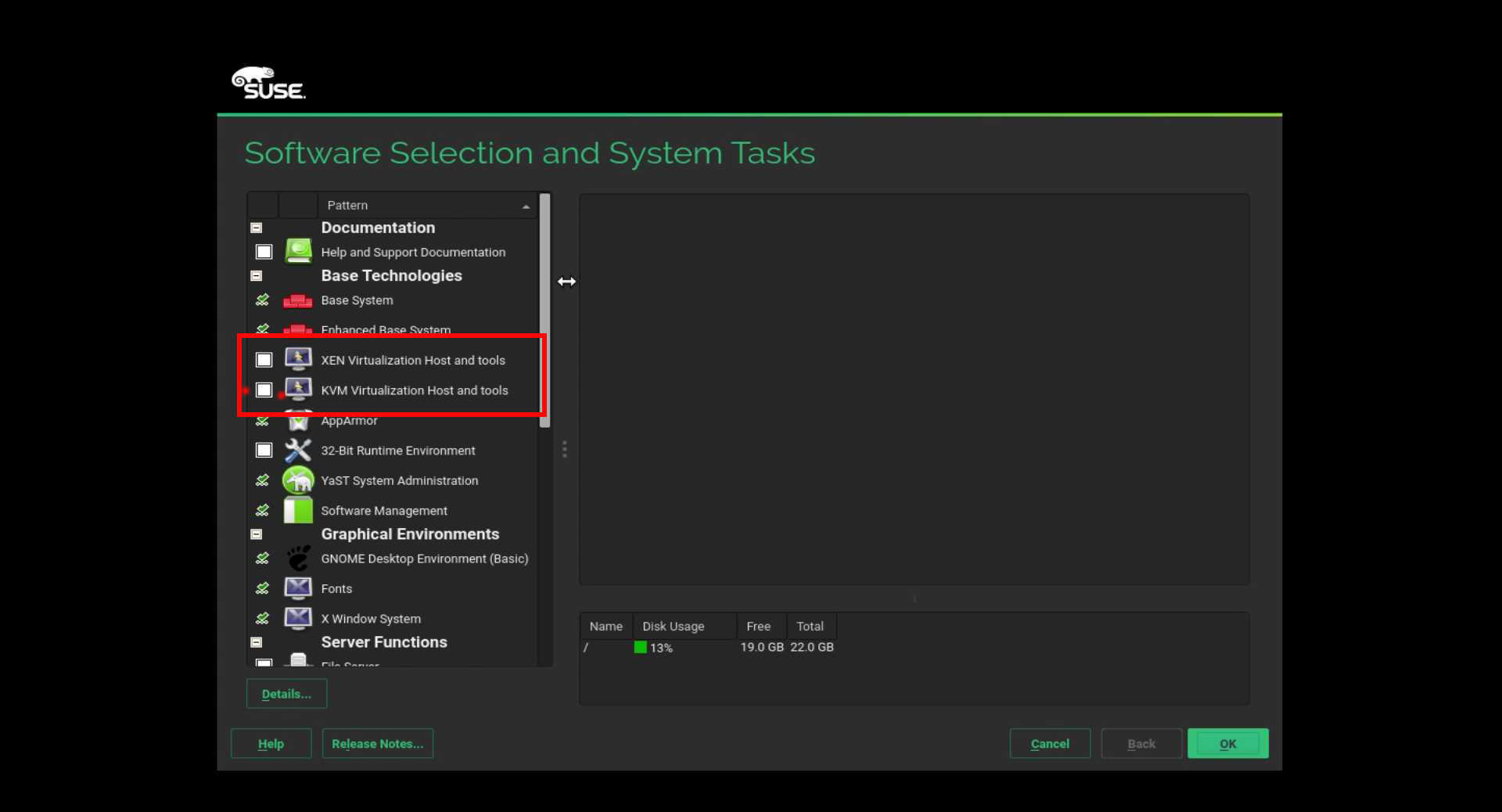Enable KVM Virtualization Host and tools checkbox

coord(264,390)
